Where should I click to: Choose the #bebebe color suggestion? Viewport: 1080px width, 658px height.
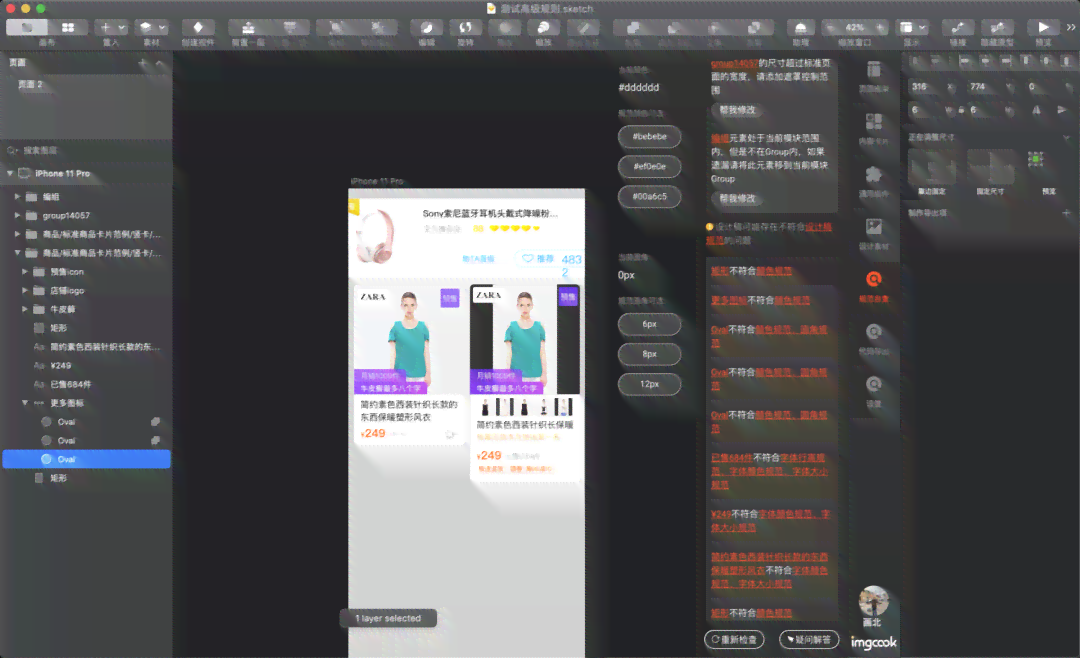650,136
